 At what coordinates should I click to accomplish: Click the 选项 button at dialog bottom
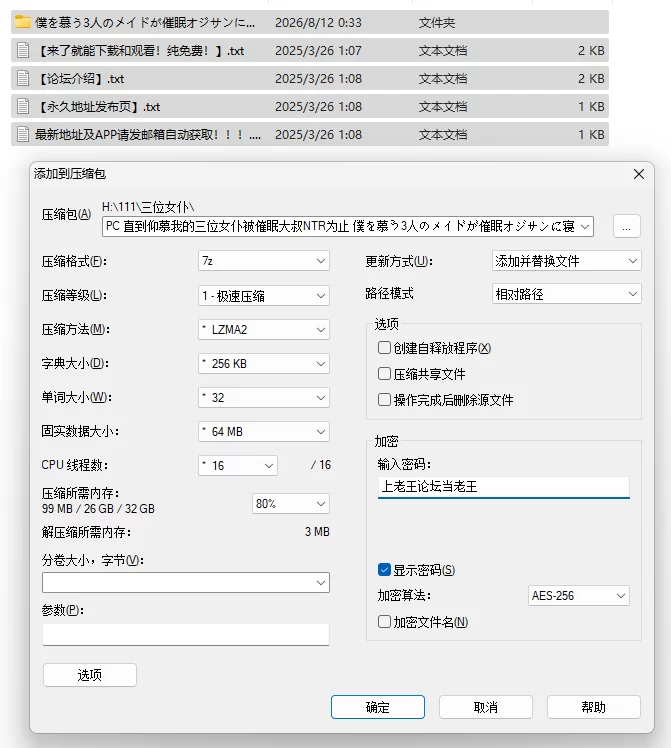90,675
